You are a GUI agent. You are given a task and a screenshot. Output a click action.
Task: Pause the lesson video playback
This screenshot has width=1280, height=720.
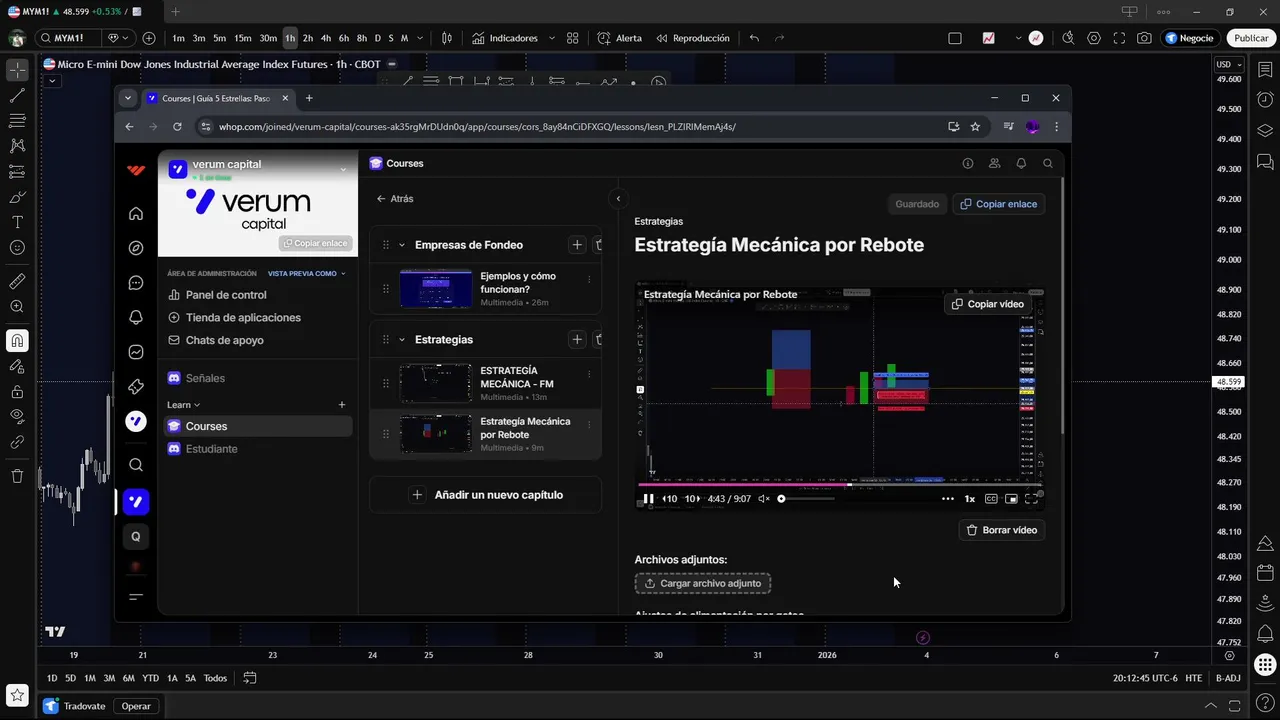[x=648, y=498]
